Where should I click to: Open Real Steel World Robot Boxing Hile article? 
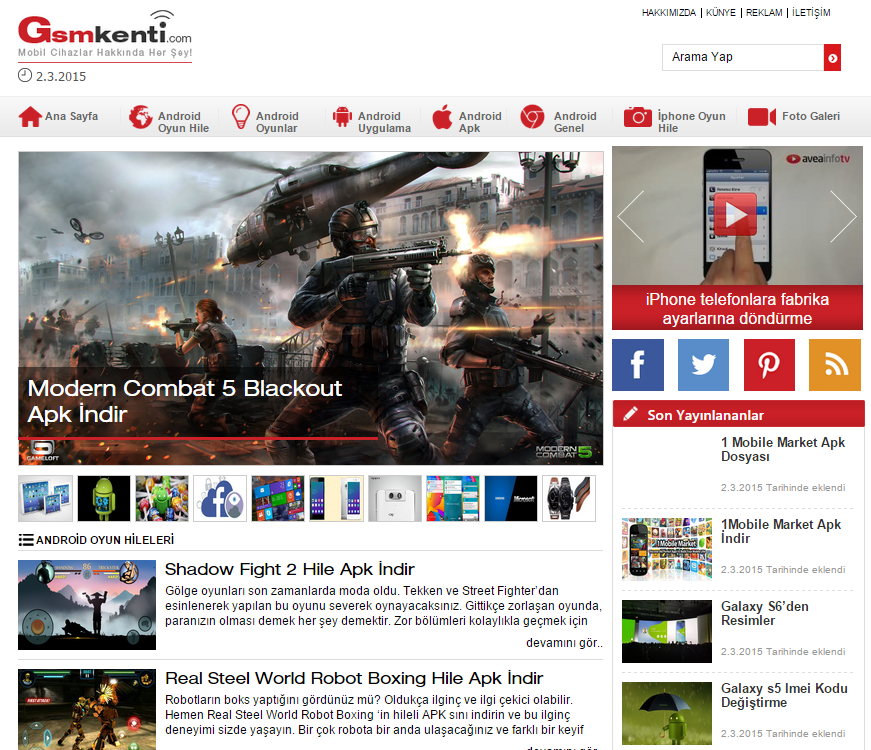354,678
